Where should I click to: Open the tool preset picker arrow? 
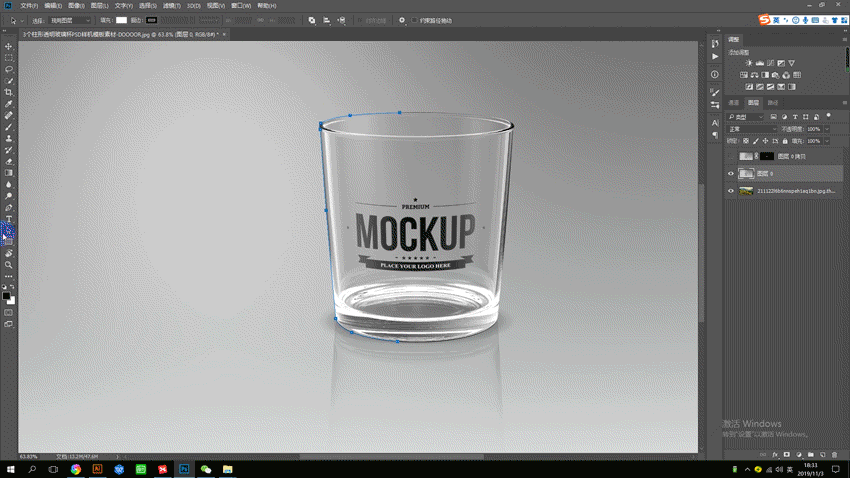coord(22,21)
